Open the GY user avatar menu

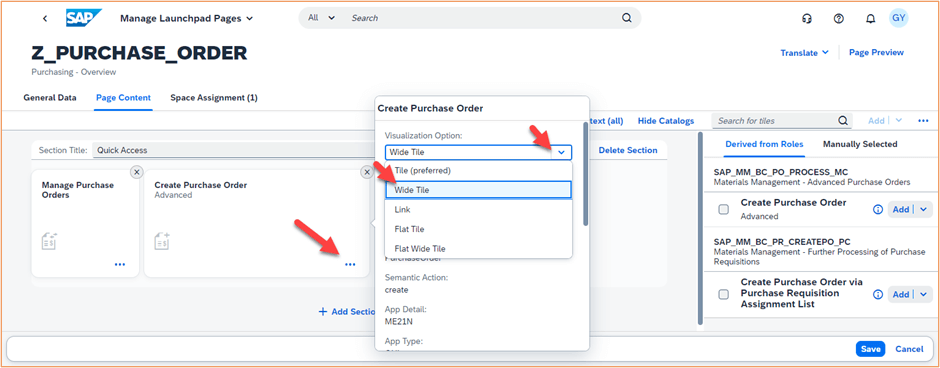[899, 18]
